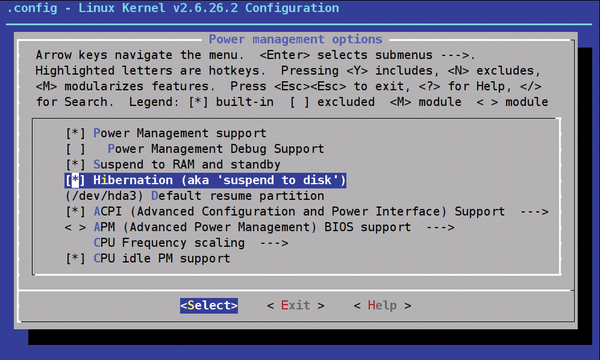This screenshot has height=360, width=600.
Task: Select the Power Management support label
Action: [x=180, y=133]
